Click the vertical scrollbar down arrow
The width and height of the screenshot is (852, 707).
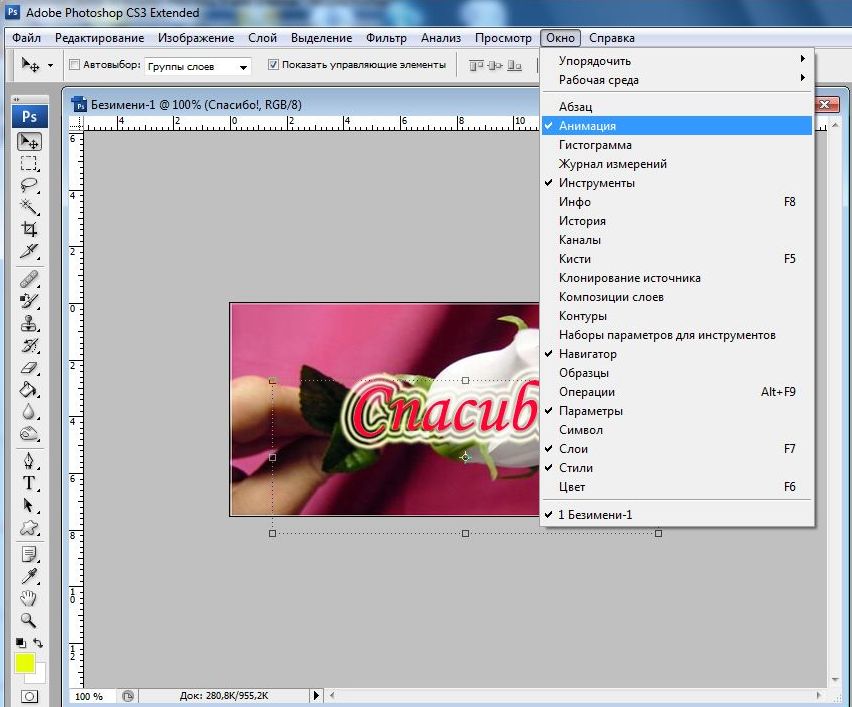point(835,679)
